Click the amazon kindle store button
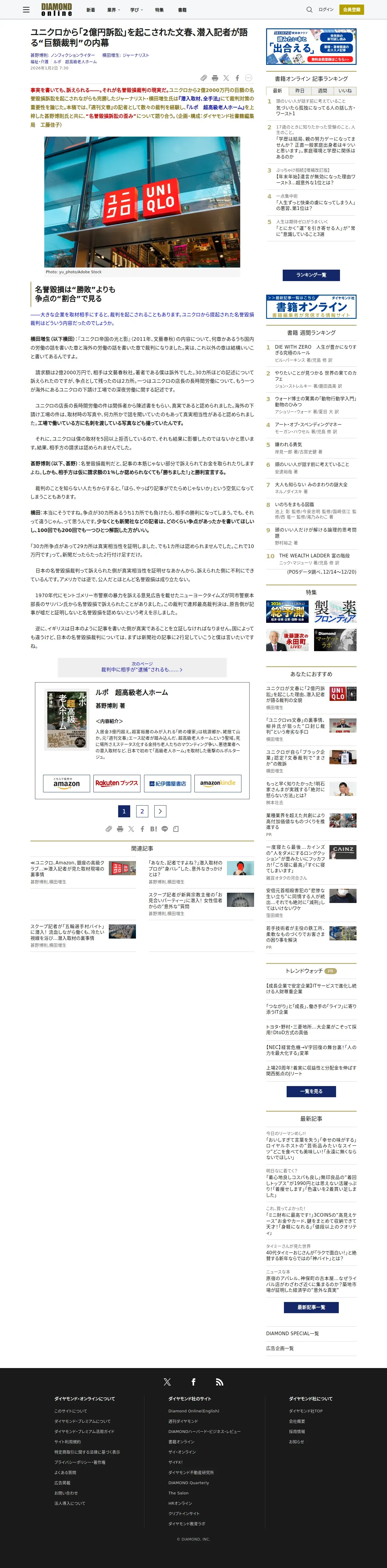The width and height of the screenshot is (387, 1568). [x=218, y=783]
